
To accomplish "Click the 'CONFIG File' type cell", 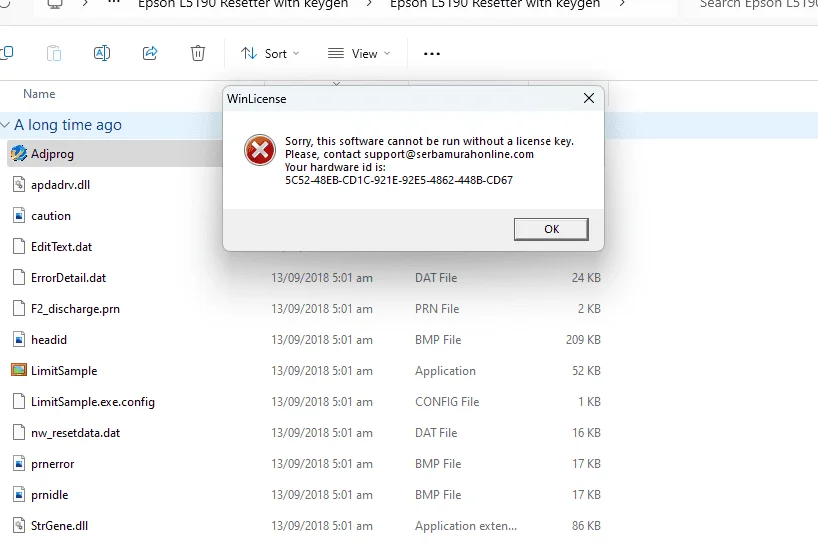I will pos(447,402).
